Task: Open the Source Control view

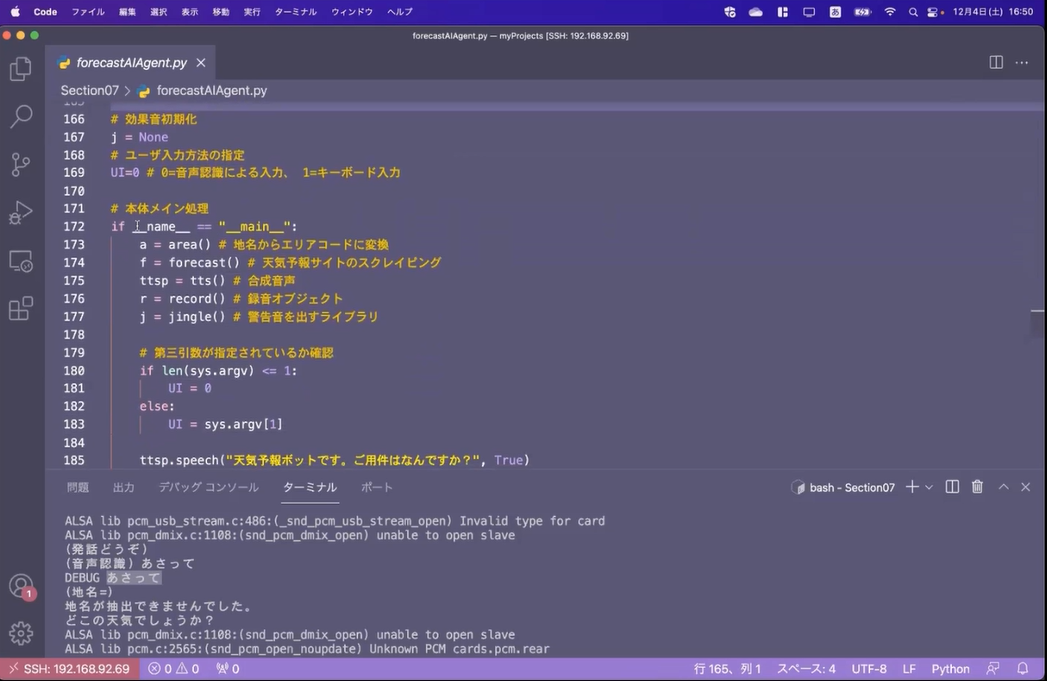Action: pyautogui.click(x=21, y=165)
